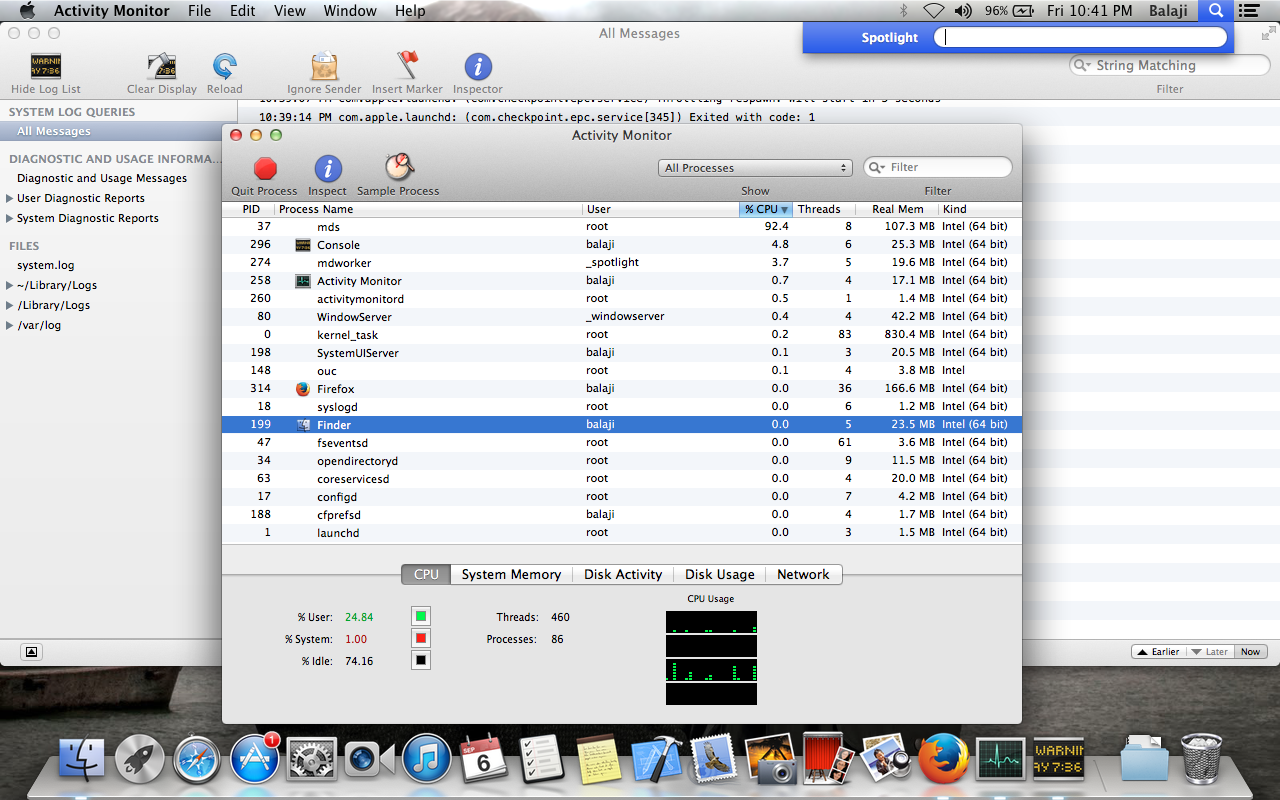
Task: Select the mds process row
Action: point(622,227)
